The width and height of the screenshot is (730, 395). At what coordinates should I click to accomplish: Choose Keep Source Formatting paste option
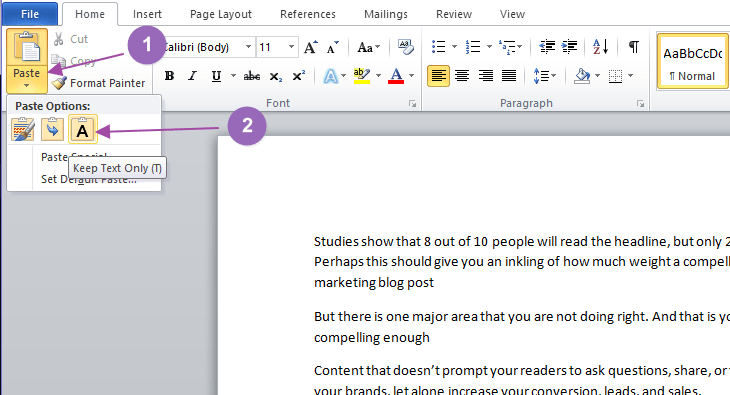[x=23, y=129]
